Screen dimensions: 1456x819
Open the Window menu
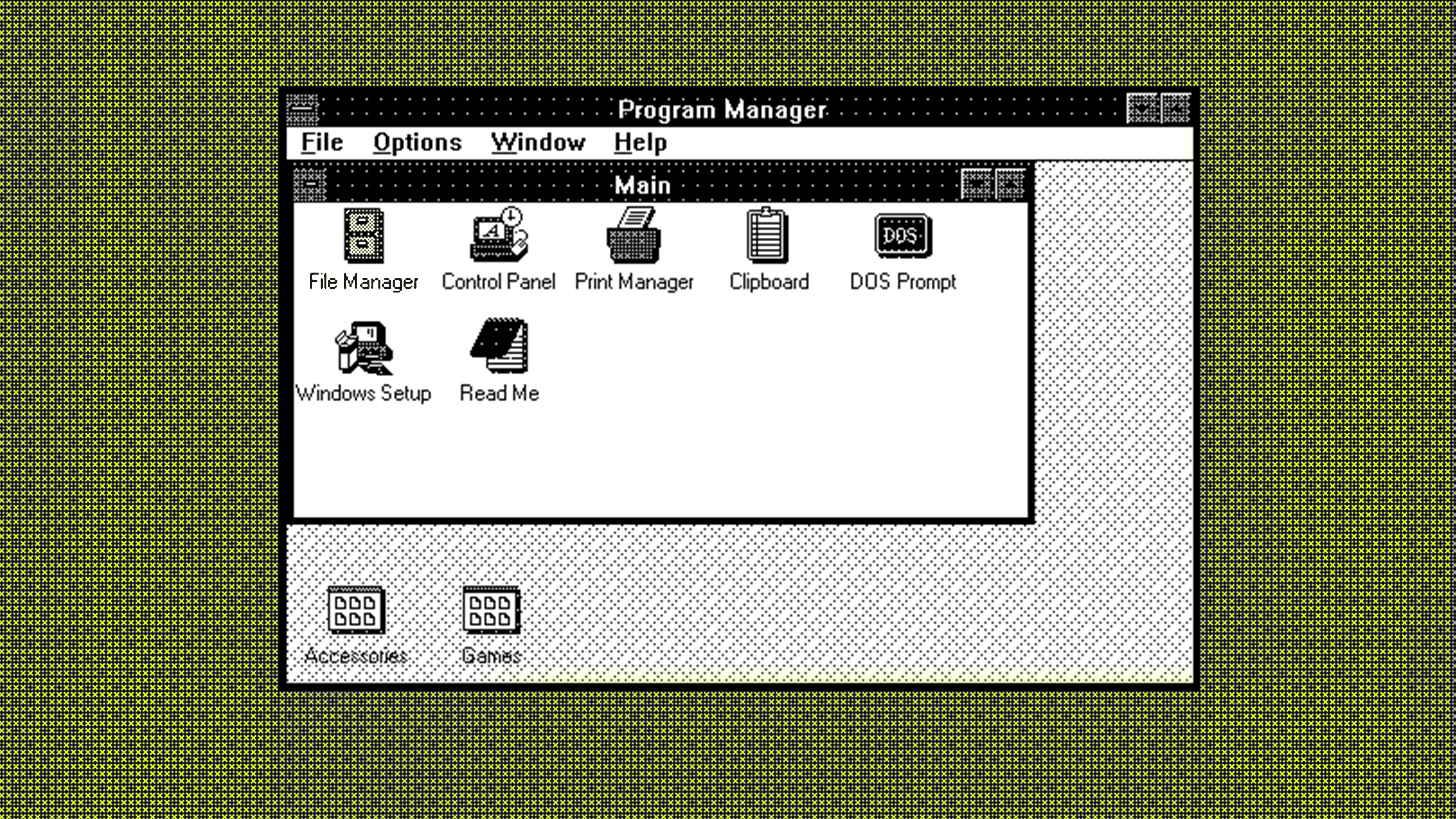(537, 143)
